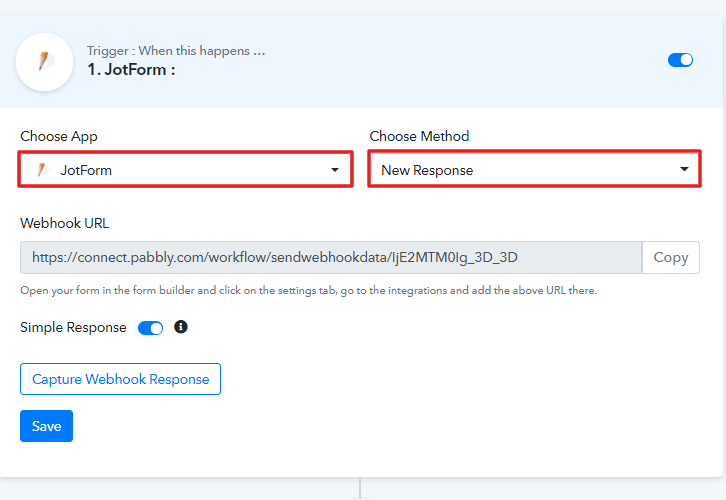Click the JotFlow trigger app logo circle
The width and height of the screenshot is (726, 500).
click(44, 62)
